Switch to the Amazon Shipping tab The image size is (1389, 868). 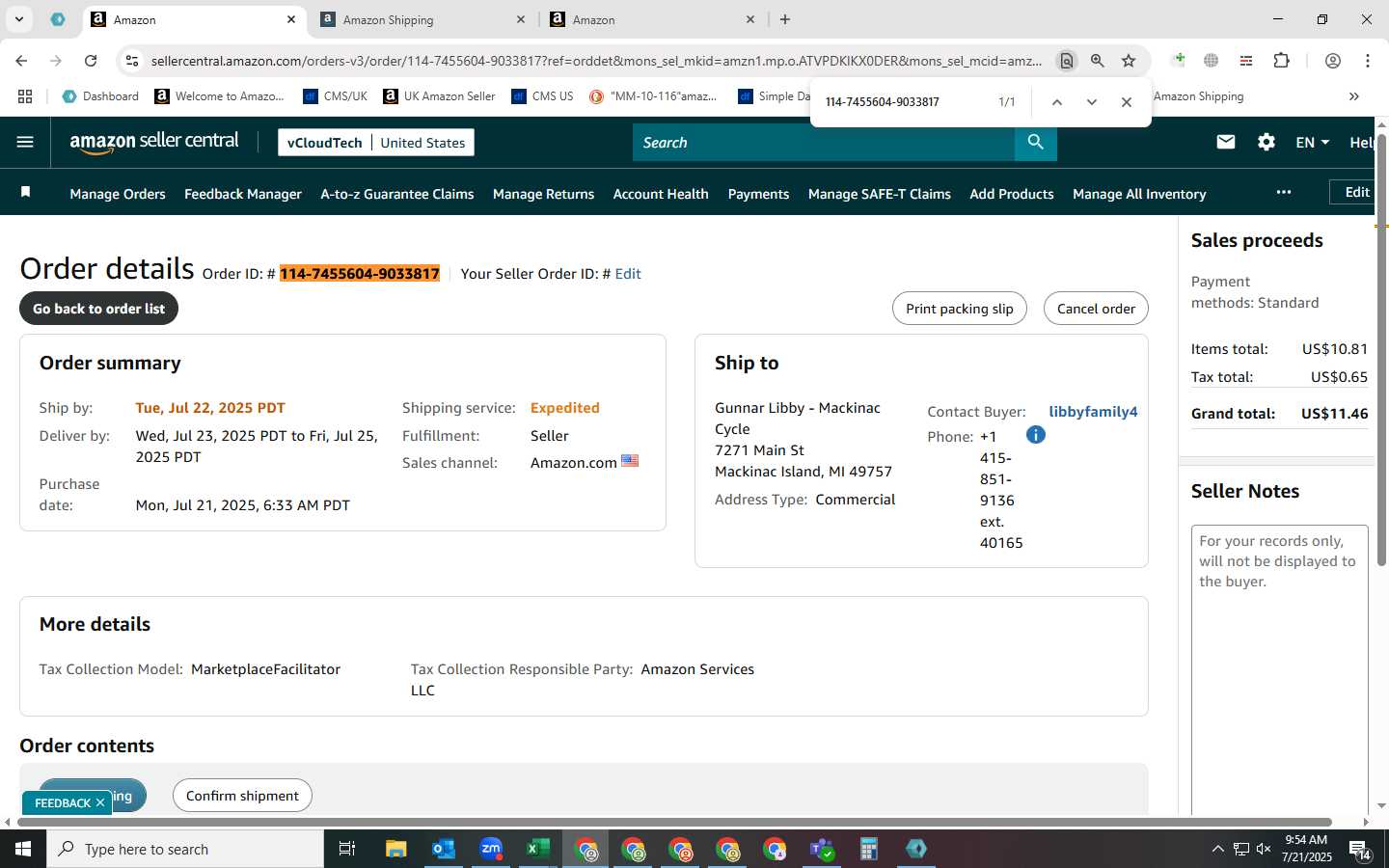coord(422,19)
